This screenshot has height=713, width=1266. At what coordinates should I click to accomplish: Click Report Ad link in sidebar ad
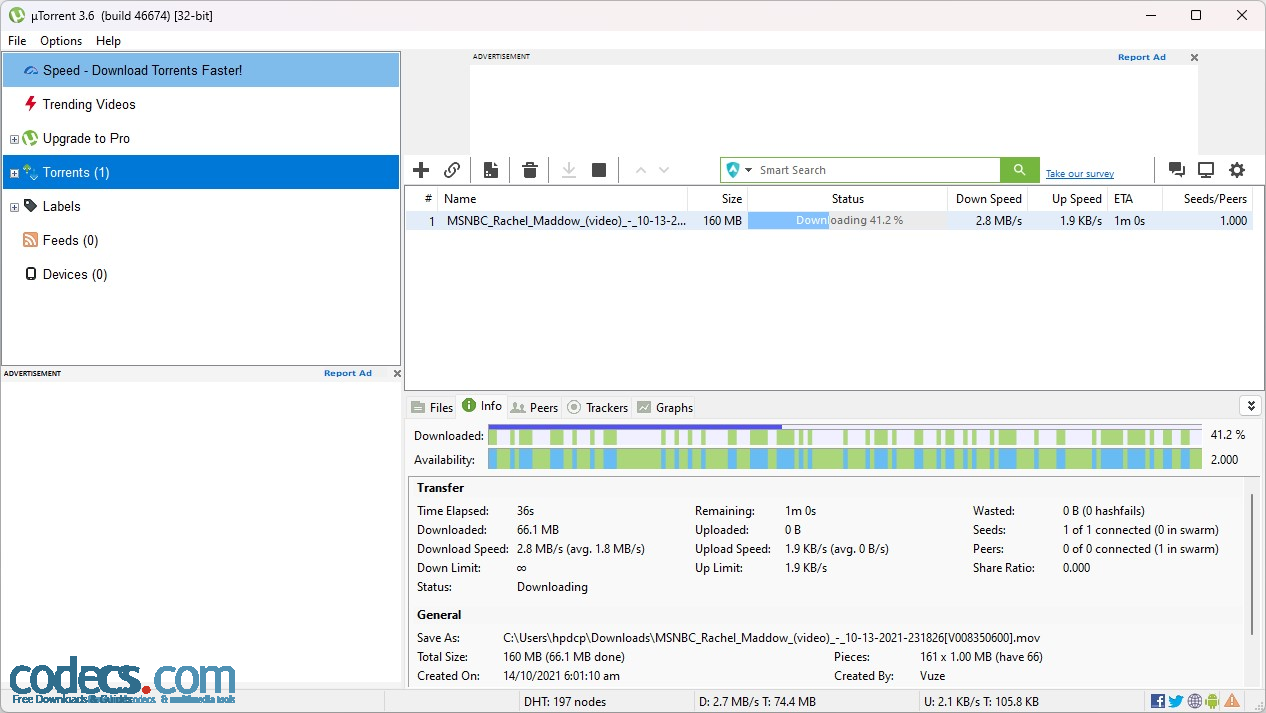(x=348, y=374)
